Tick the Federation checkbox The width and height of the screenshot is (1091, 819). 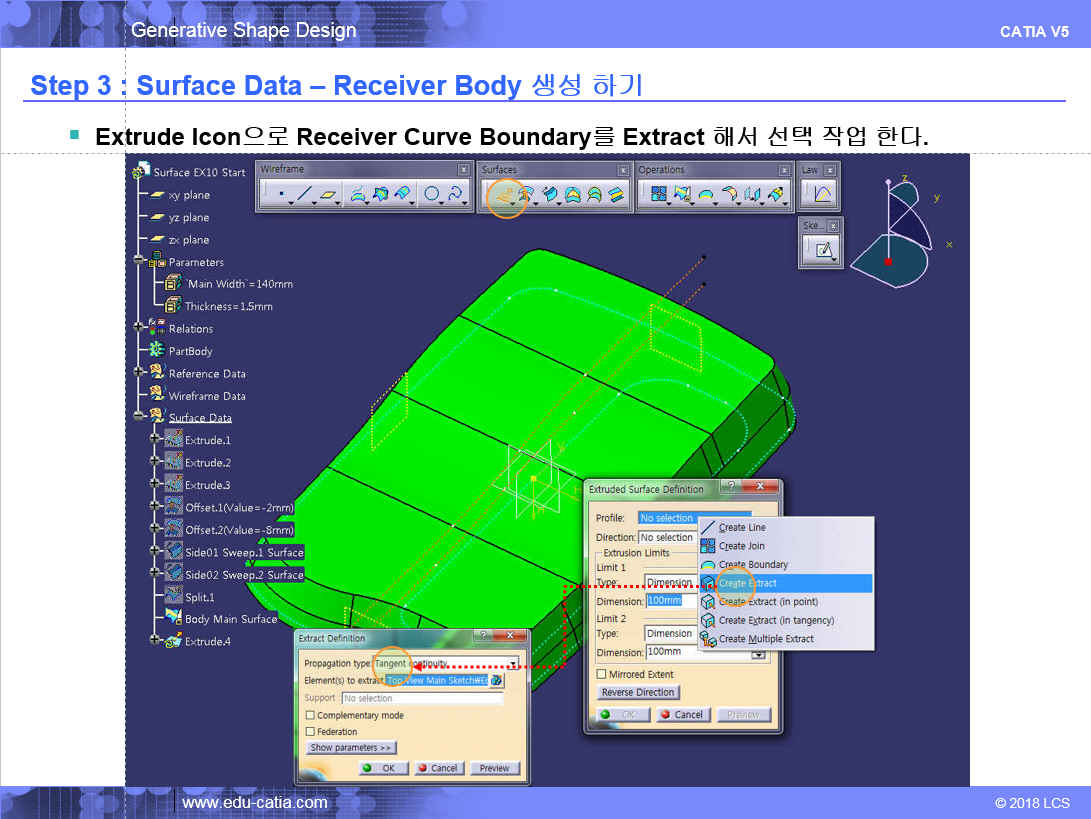tap(310, 732)
